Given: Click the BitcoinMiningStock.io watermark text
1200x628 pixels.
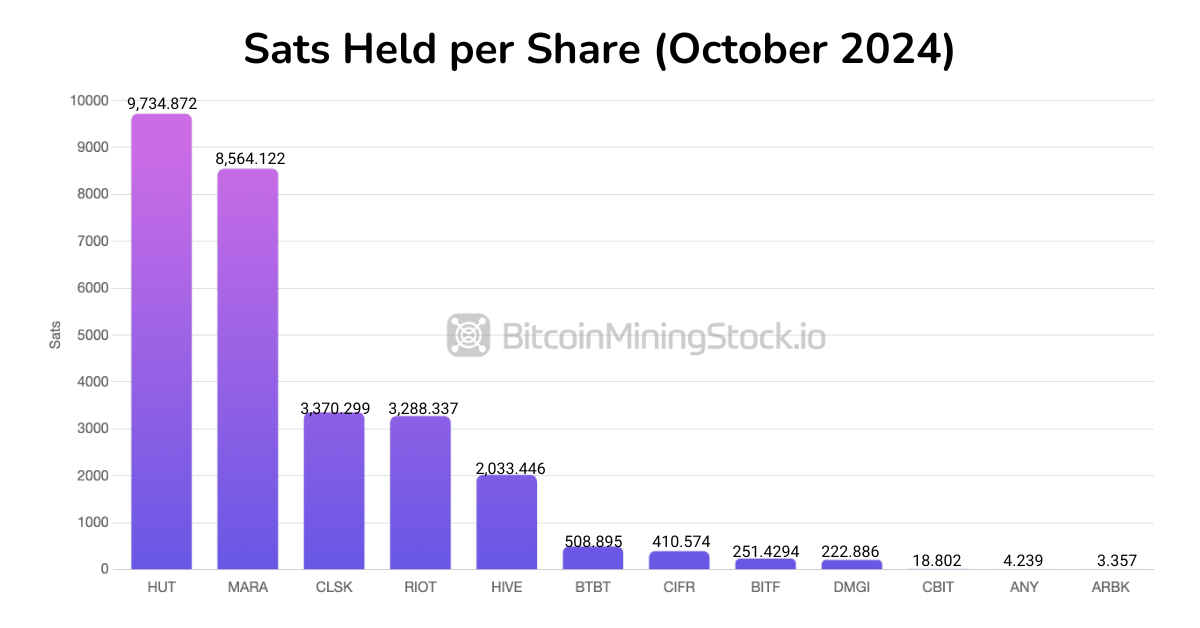Looking at the screenshot, I should (662, 336).
